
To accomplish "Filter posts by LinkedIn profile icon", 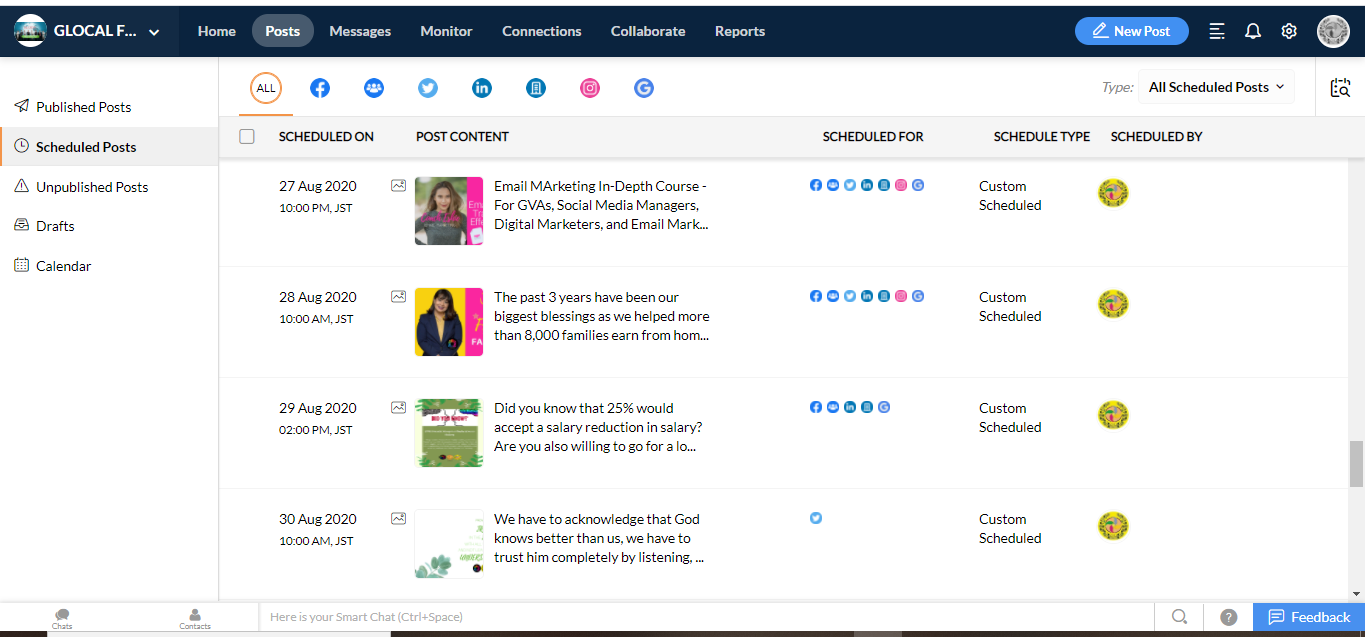I will 482,88.
